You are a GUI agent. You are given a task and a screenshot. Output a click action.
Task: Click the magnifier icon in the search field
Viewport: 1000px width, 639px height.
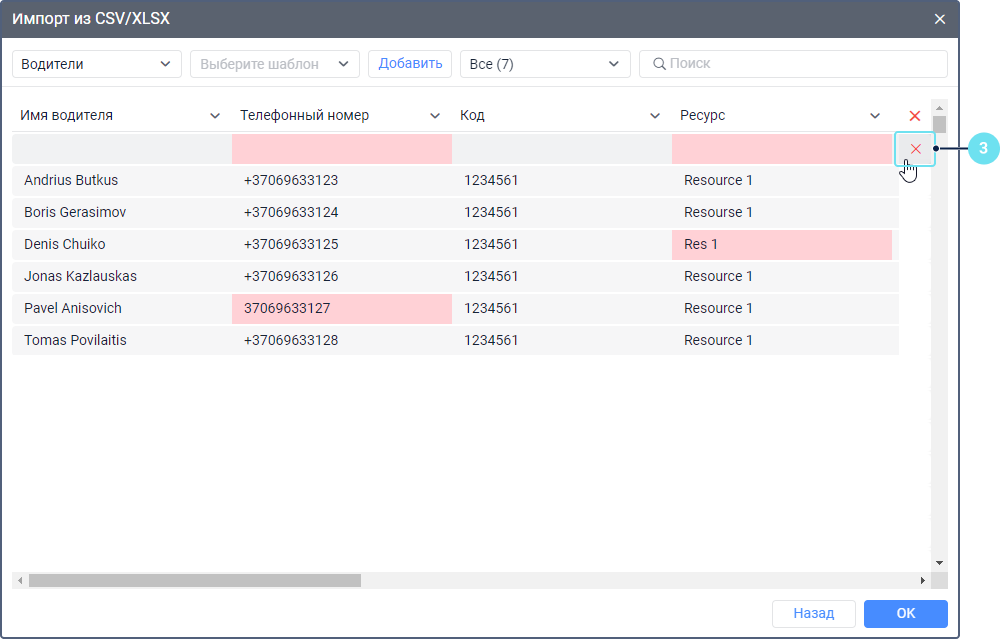tap(659, 64)
